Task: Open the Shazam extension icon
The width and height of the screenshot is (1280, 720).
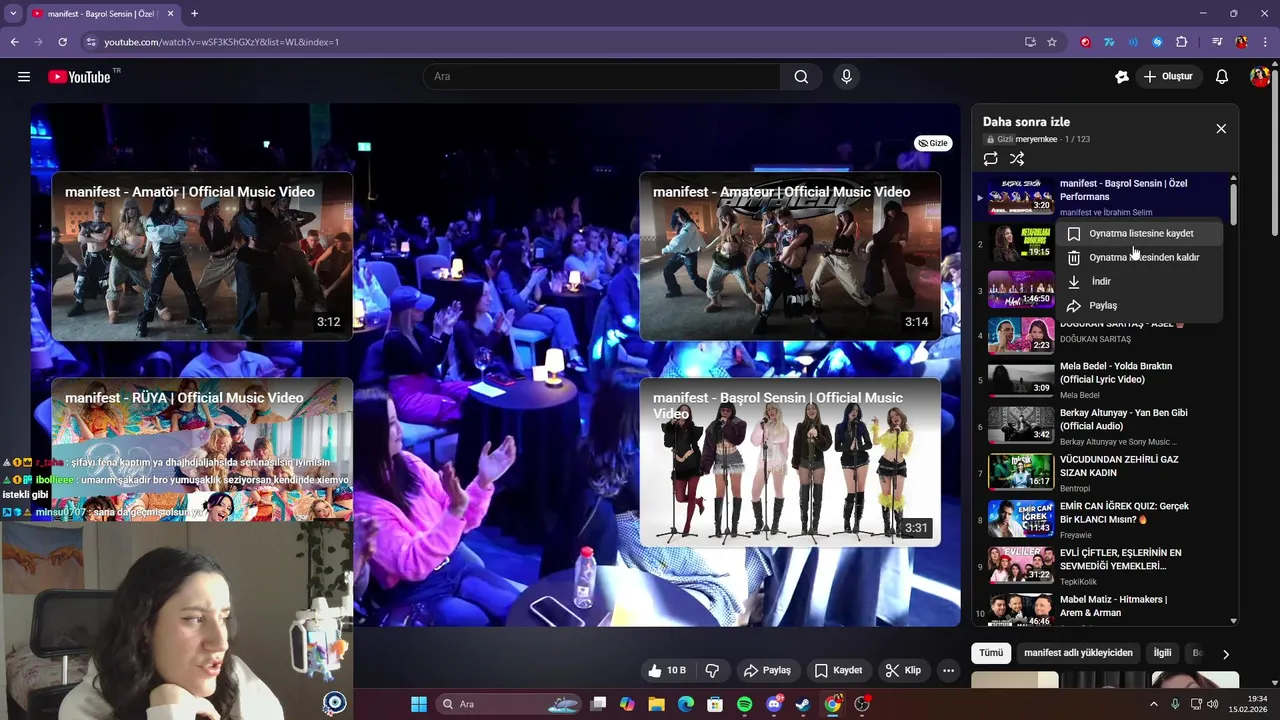Action: [x=1157, y=42]
